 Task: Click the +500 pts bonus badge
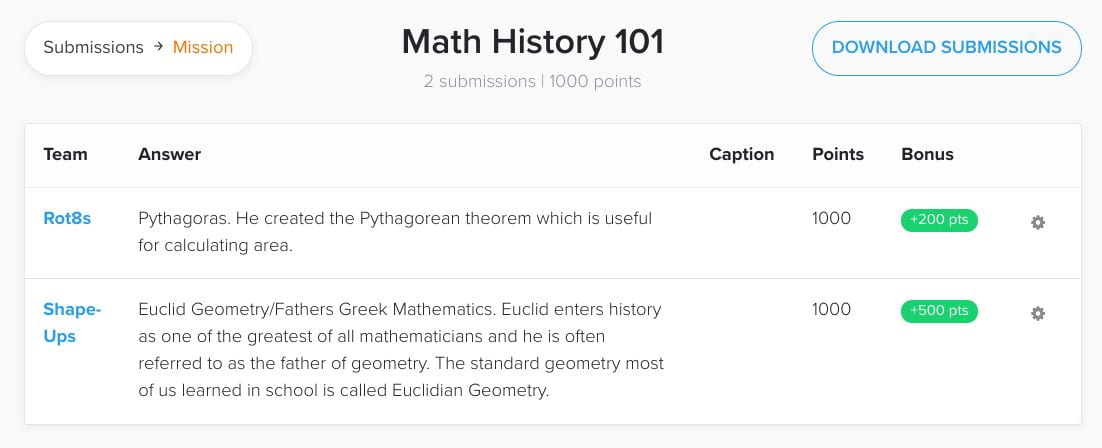pos(939,311)
